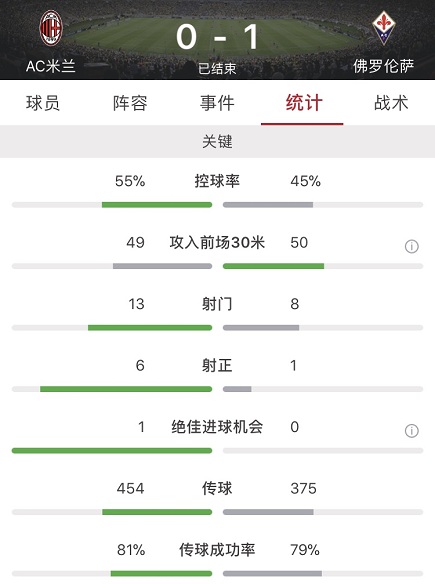The image size is (435, 584).
Task: Click the 传球成功率 stat label
Action: pyautogui.click(x=217, y=550)
